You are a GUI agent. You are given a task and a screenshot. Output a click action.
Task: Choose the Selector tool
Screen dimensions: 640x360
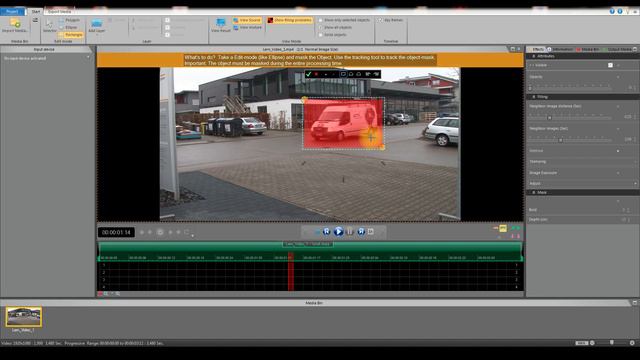[x=49, y=25]
